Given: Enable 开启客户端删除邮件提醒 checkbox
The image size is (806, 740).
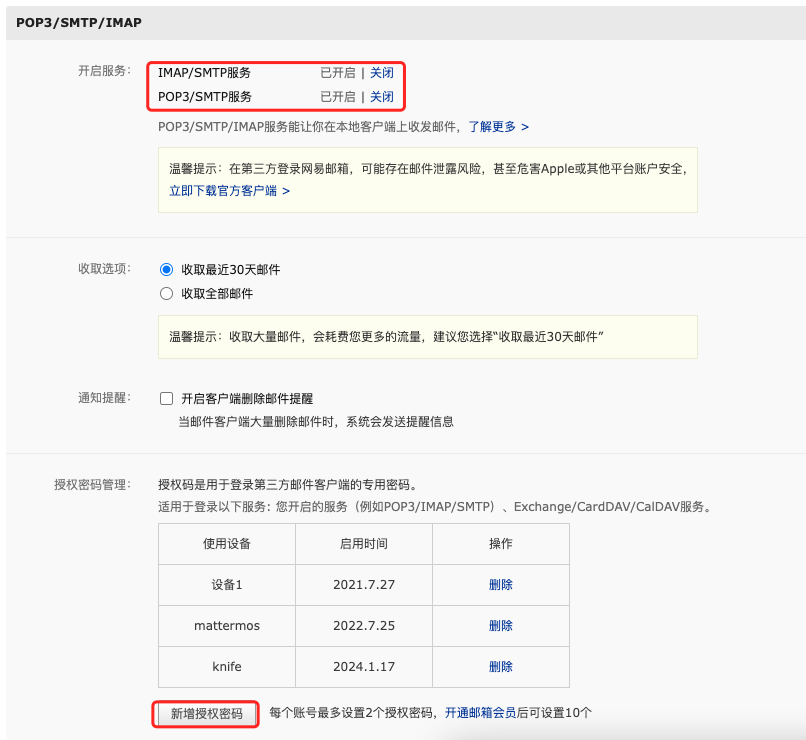Looking at the screenshot, I should (167, 398).
